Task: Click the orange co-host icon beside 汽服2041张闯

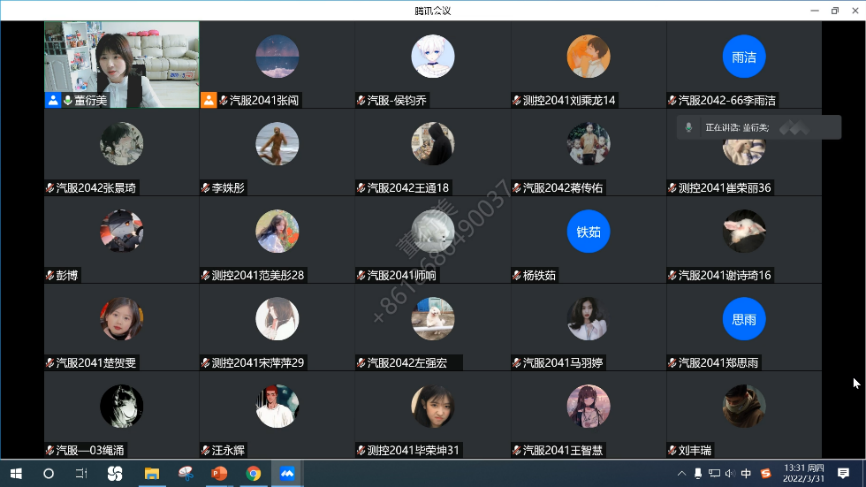Action: pyautogui.click(x=208, y=100)
